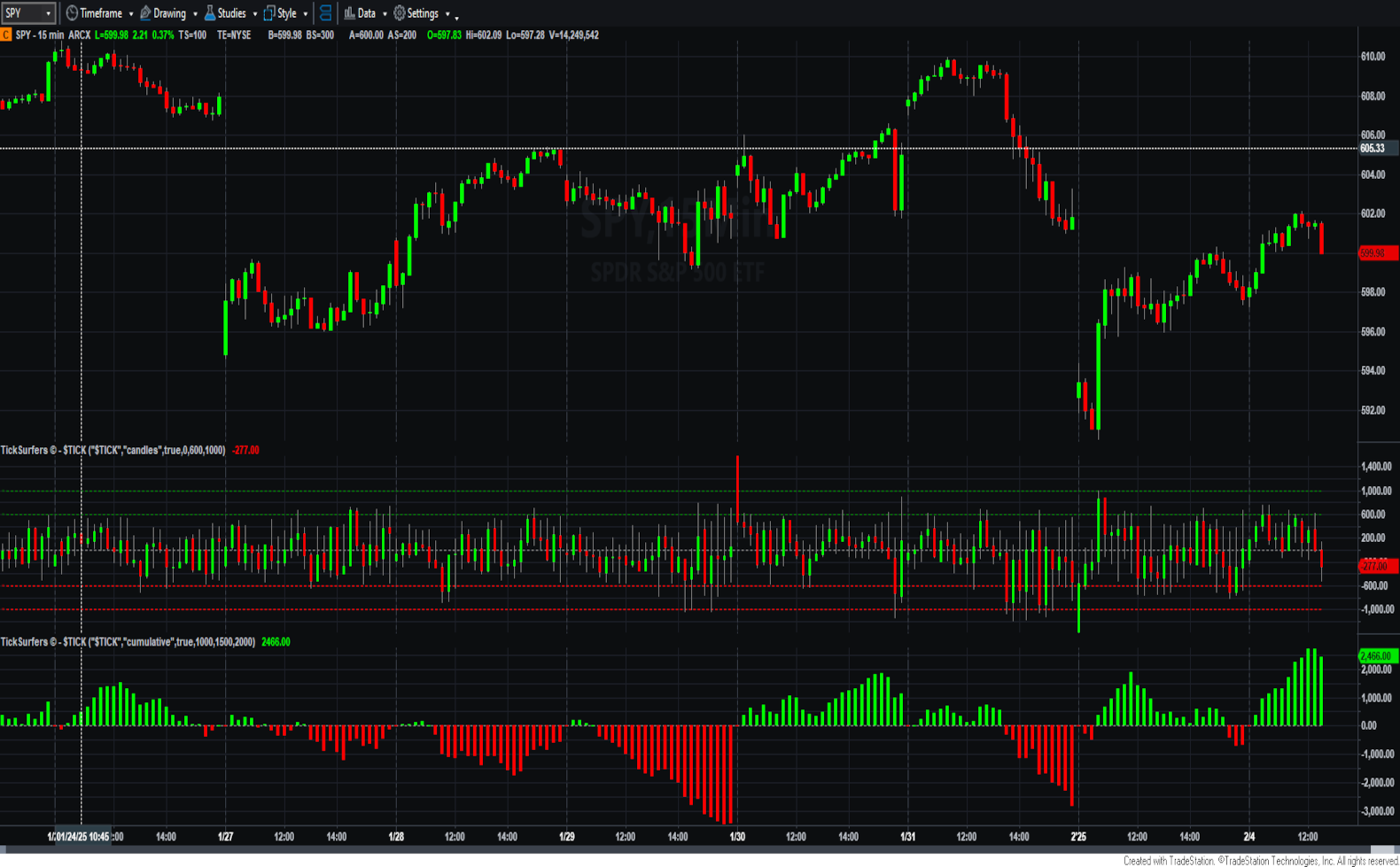Click the Settings gear icon
Viewport: 1400px width, 867px height.
point(400,13)
